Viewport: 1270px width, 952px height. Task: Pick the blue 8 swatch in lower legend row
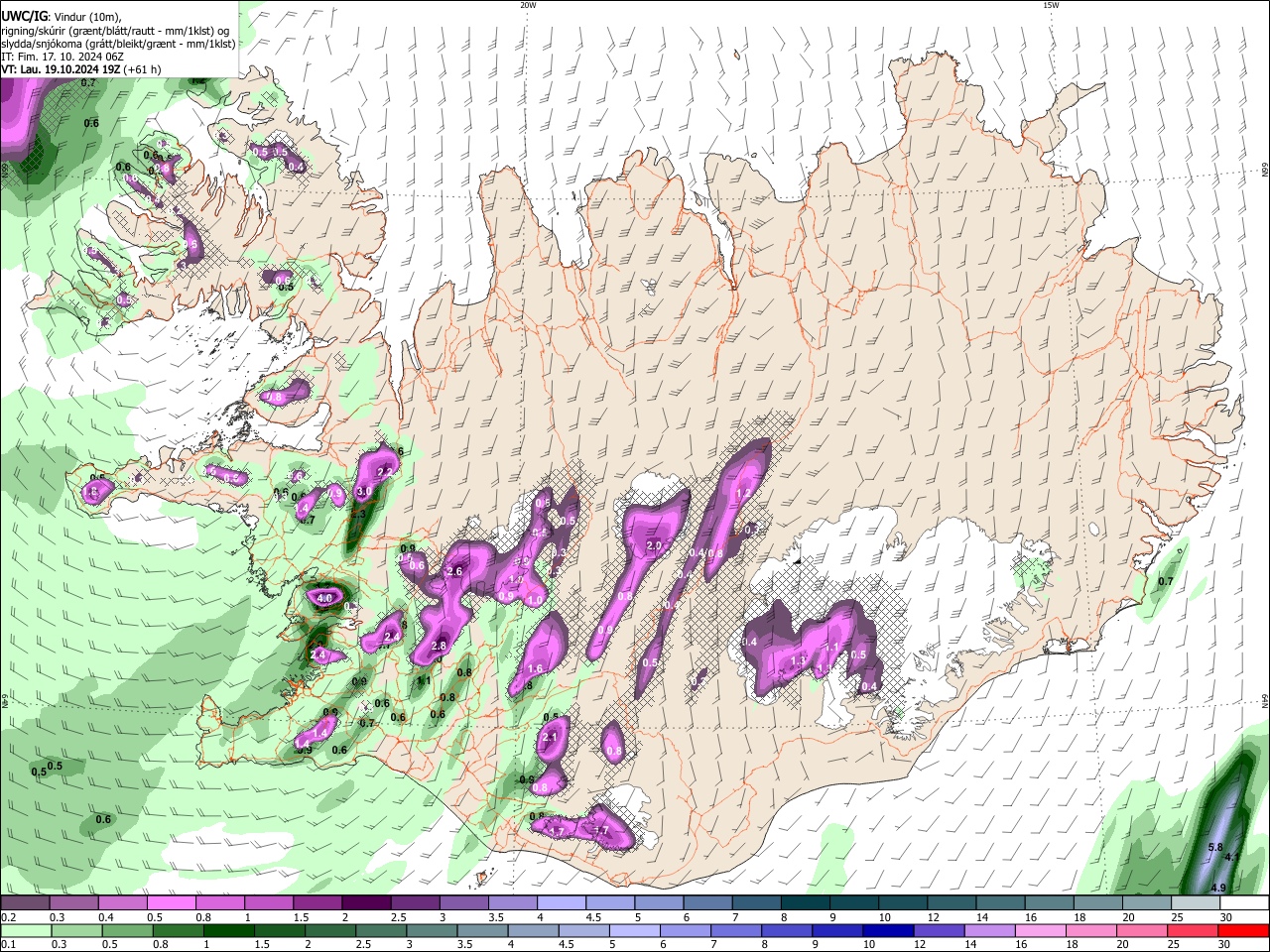pyautogui.click(x=787, y=931)
